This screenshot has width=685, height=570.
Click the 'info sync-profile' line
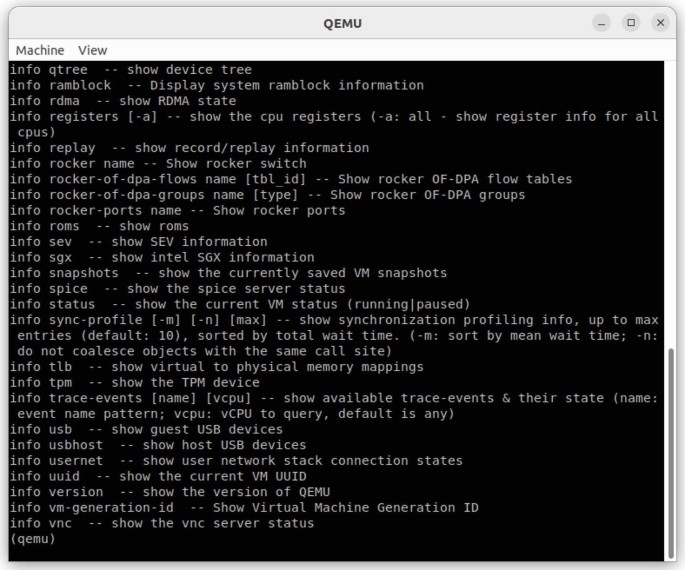pos(334,320)
